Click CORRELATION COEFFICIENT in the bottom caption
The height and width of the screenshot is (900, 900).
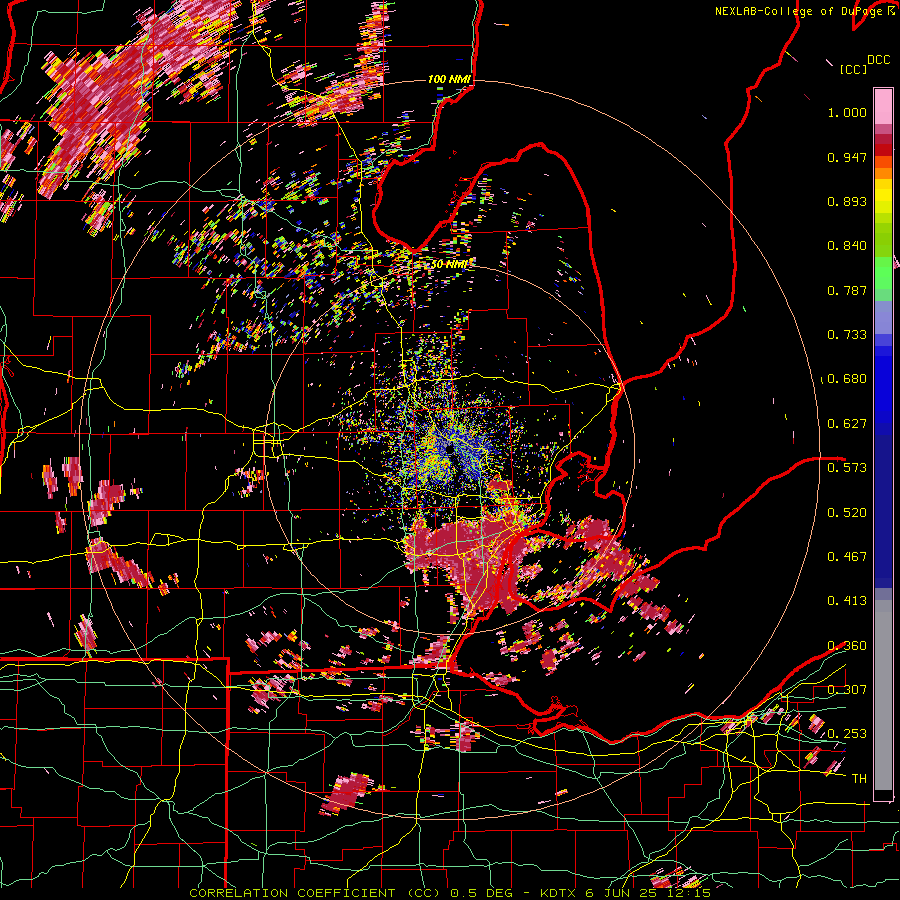coord(292,893)
